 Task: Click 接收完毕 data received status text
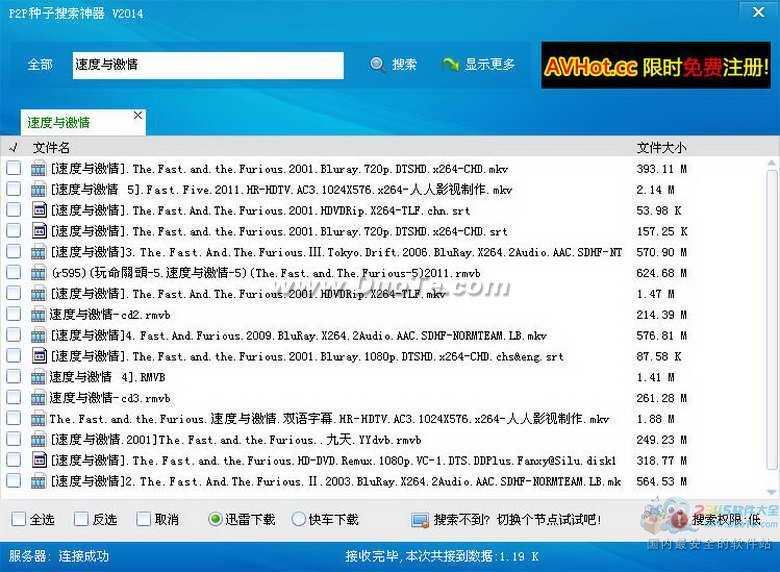[442, 557]
